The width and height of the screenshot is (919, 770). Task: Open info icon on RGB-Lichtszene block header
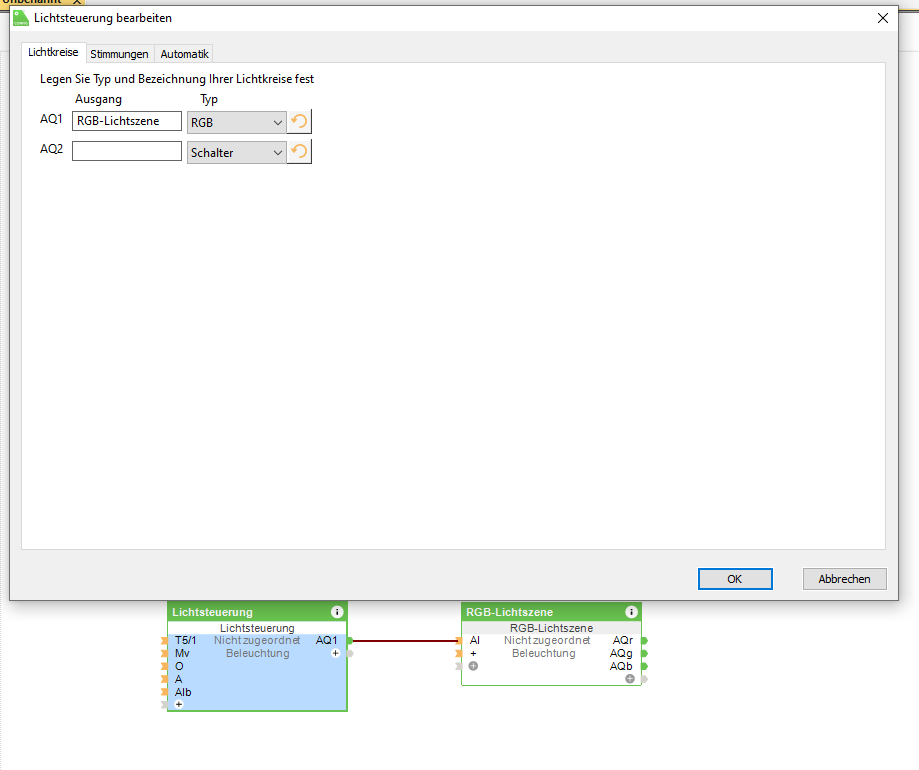click(x=631, y=612)
